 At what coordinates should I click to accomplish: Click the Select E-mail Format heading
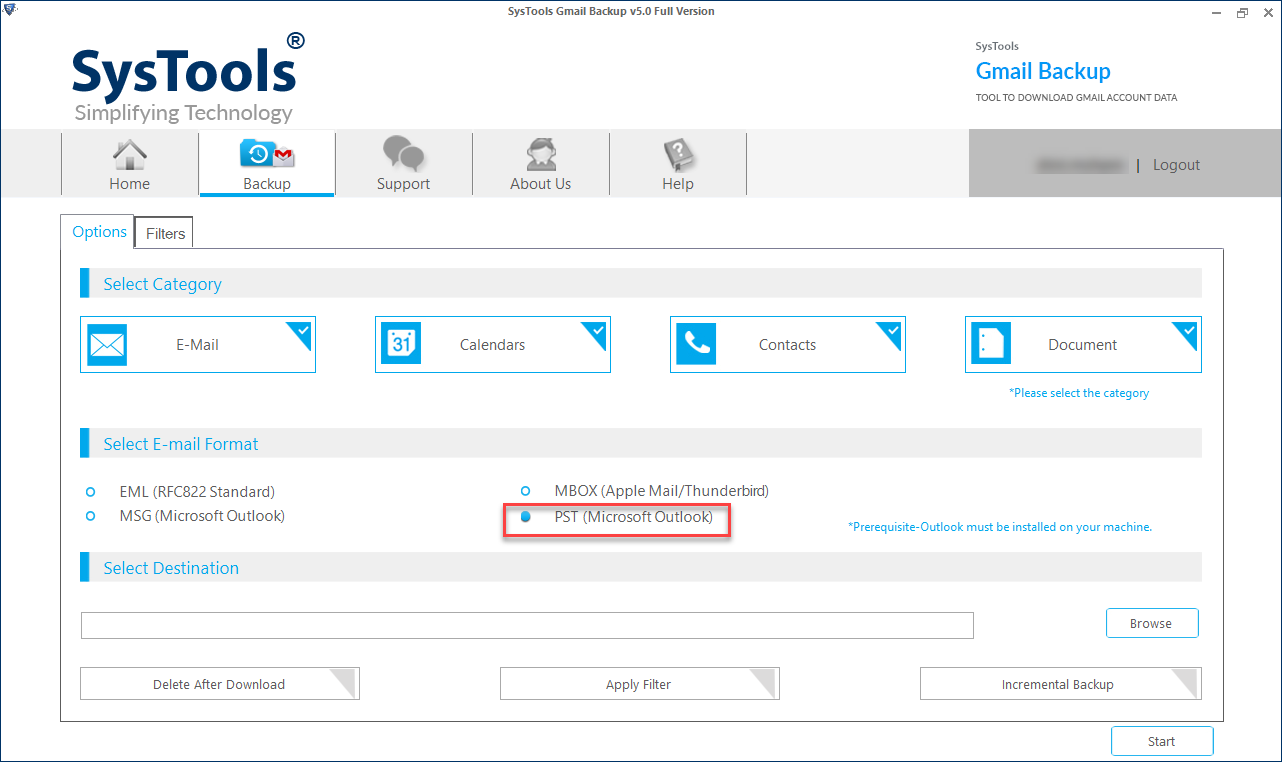tap(181, 444)
